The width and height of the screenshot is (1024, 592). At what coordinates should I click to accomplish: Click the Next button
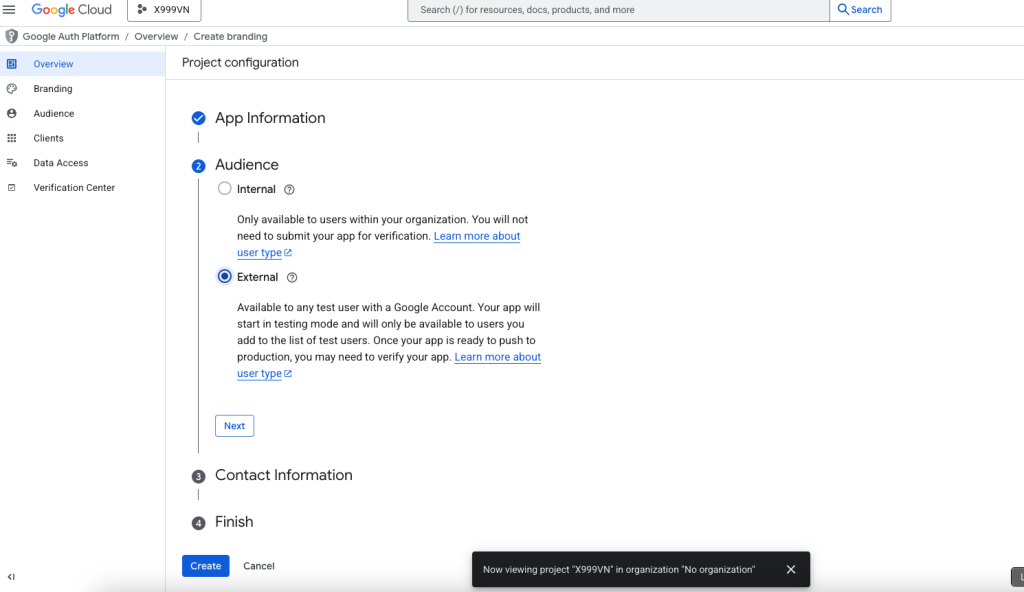pyautogui.click(x=234, y=426)
